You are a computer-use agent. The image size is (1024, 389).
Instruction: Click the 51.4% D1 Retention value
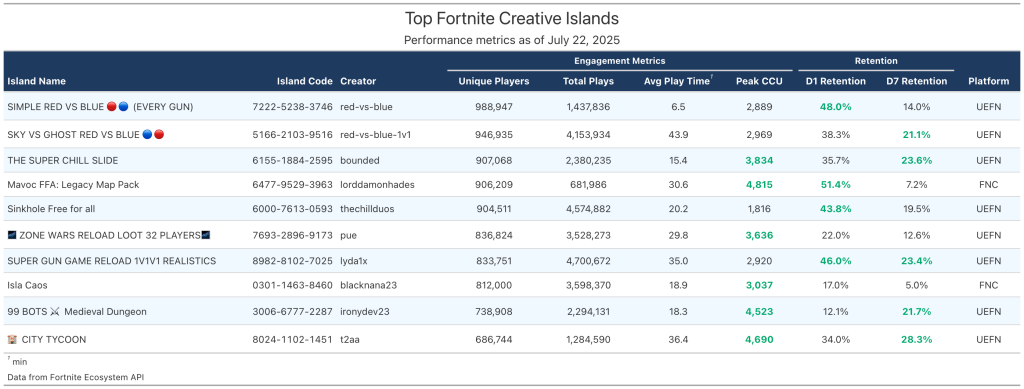point(836,185)
